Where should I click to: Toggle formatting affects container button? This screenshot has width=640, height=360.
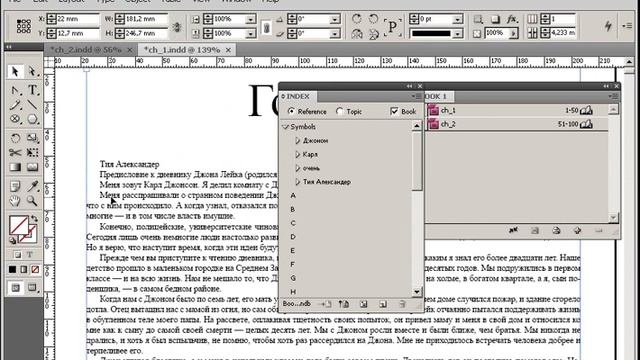pos(18,255)
